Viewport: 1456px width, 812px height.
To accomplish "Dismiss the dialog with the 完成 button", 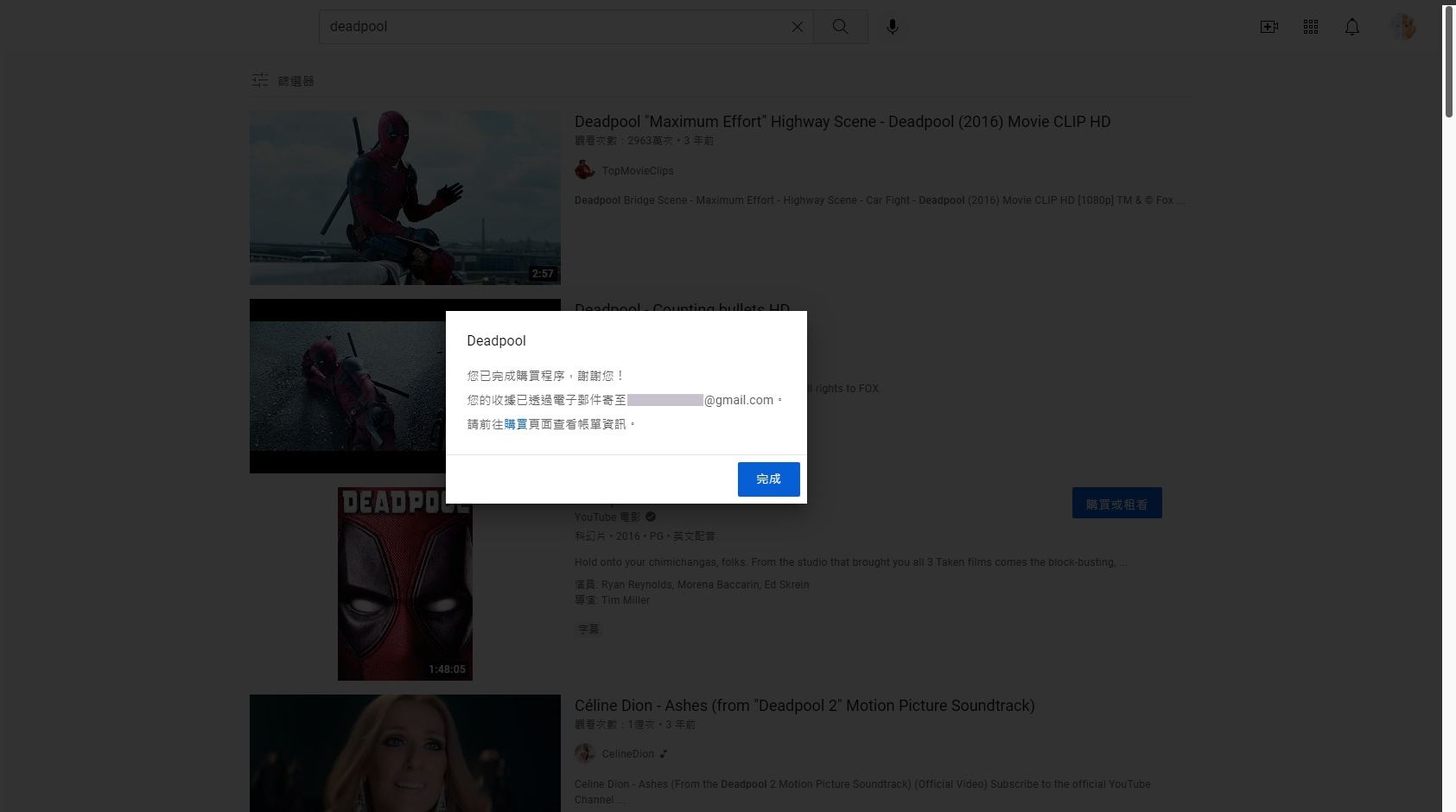I will tap(768, 479).
